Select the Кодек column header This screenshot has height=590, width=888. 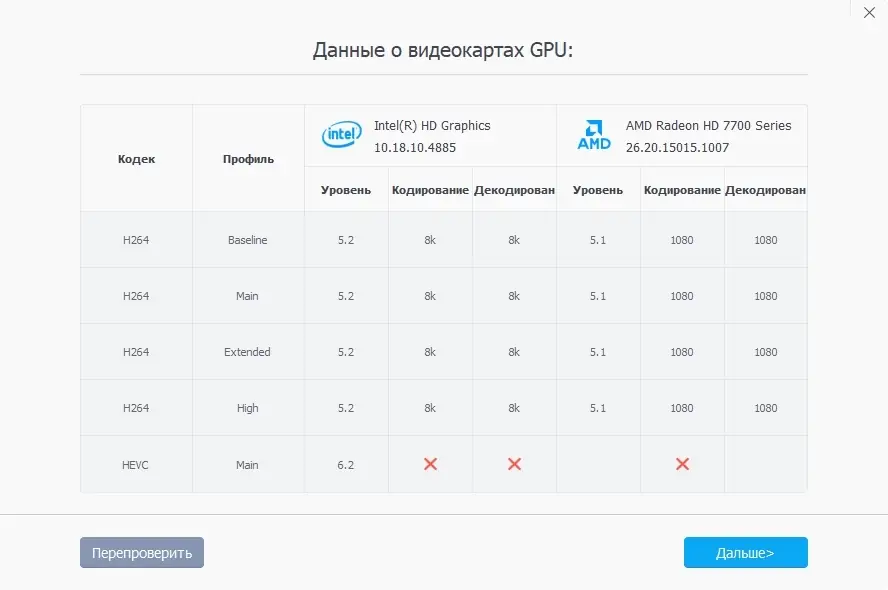[x=136, y=158]
